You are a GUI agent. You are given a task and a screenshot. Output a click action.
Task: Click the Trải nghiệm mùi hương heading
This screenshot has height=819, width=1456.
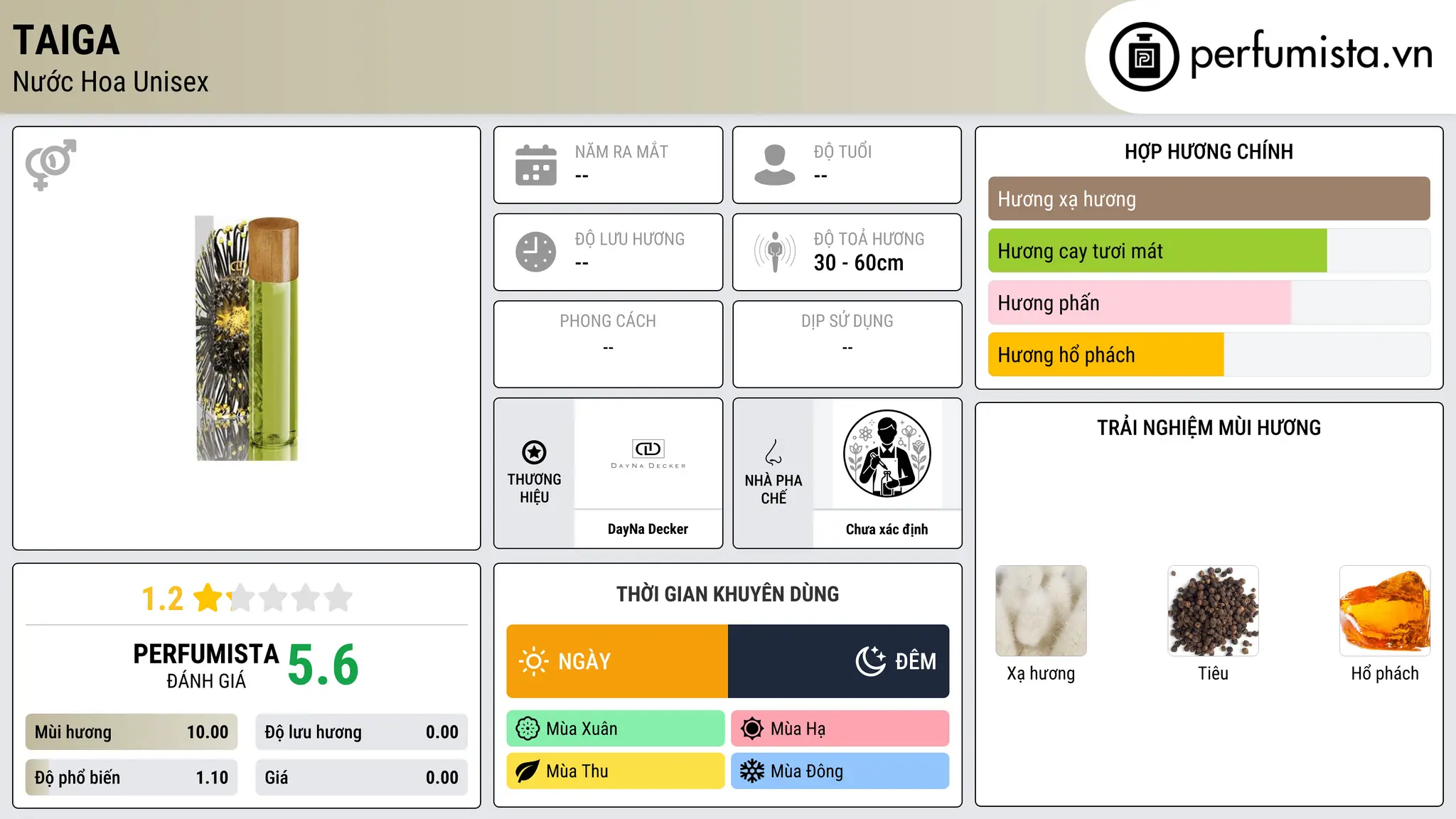1209,427
